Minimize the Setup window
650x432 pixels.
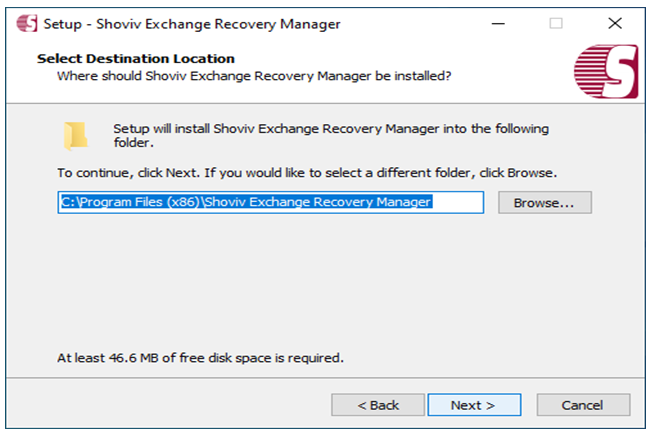(x=498, y=24)
